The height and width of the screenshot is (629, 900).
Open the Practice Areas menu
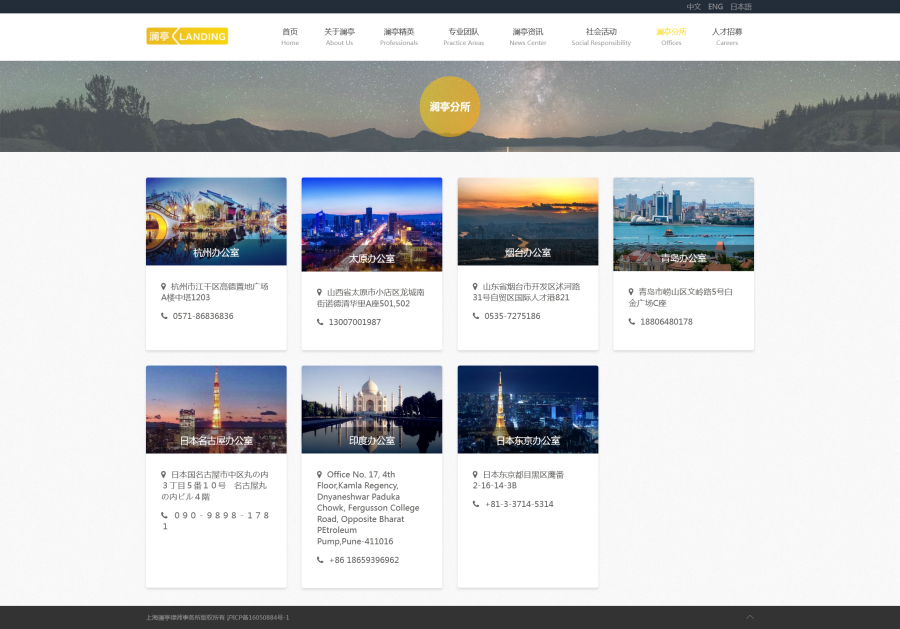(x=463, y=37)
